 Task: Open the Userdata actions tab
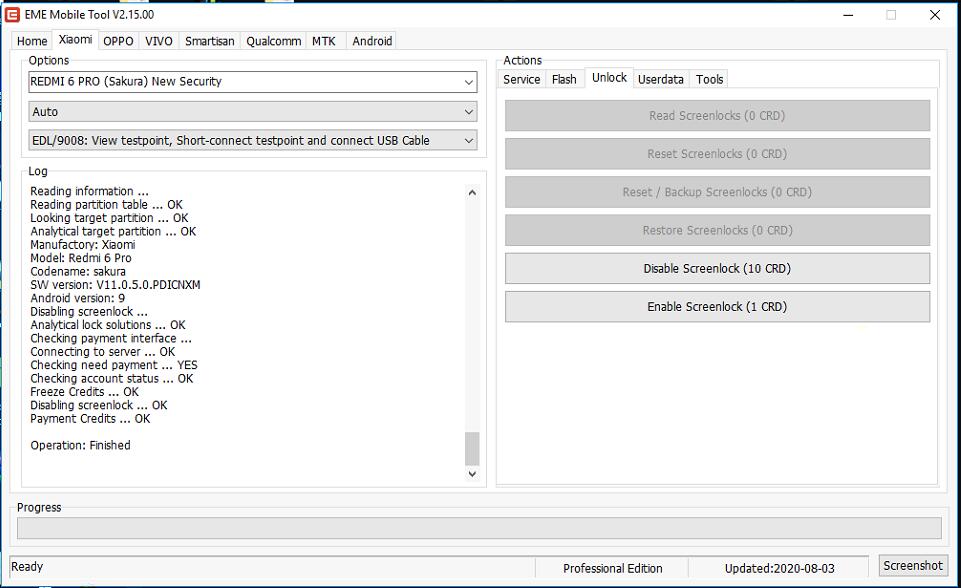point(661,79)
